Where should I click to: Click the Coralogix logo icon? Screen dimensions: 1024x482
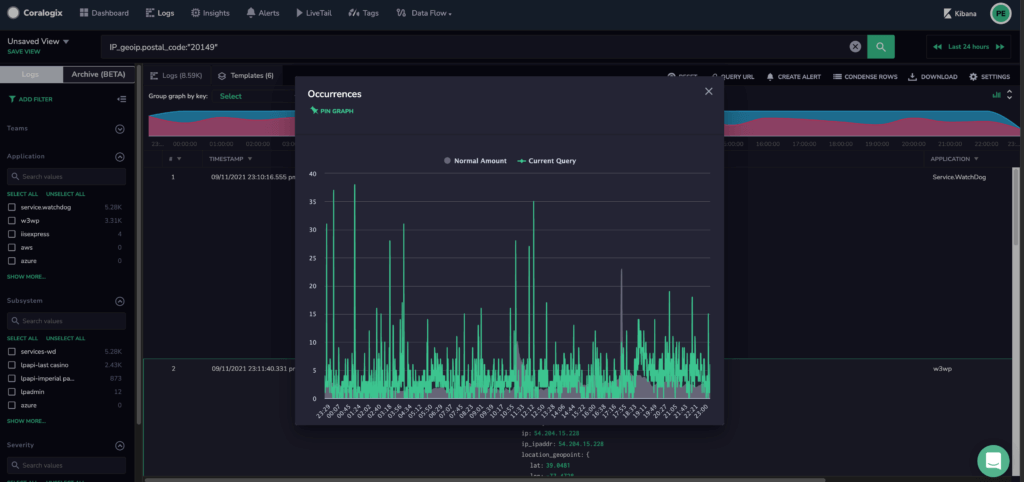(x=13, y=12)
